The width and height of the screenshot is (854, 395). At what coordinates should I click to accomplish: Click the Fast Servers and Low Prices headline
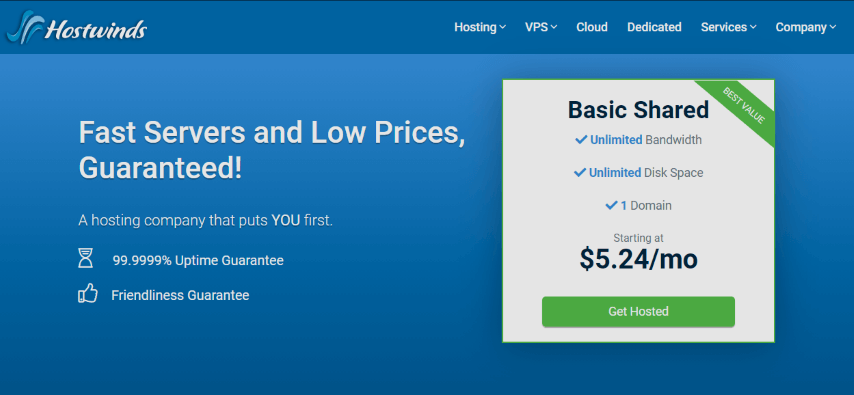tap(272, 151)
